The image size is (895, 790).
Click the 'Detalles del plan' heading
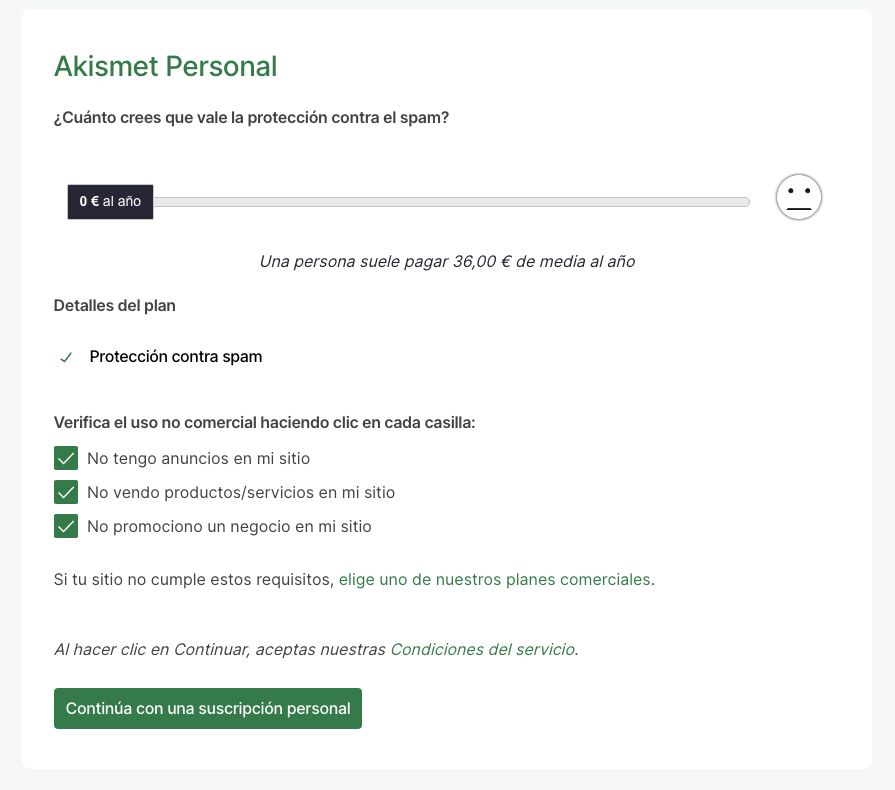(114, 306)
